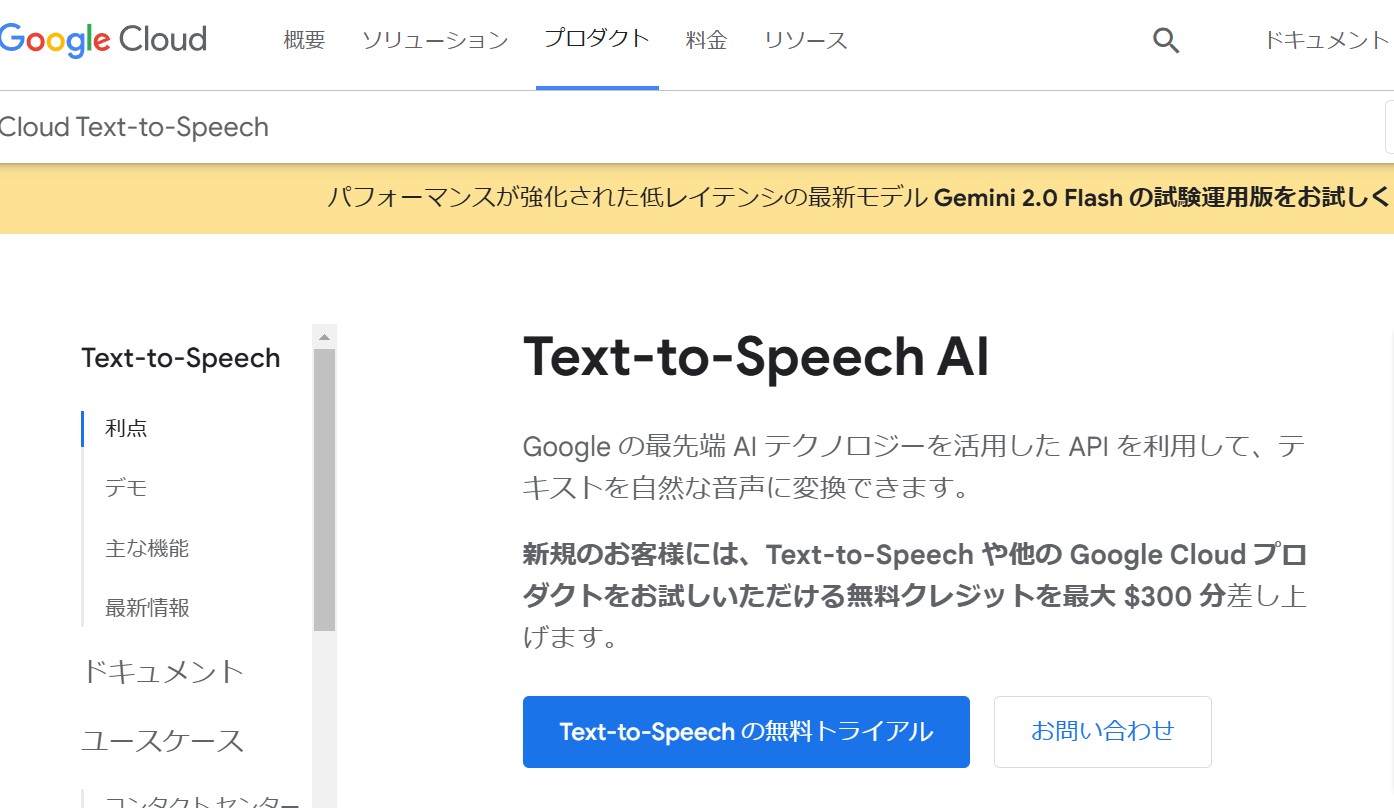The height and width of the screenshot is (808, 1394).
Task: Click the お問い合わせ button
Action: pos(1102,732)
